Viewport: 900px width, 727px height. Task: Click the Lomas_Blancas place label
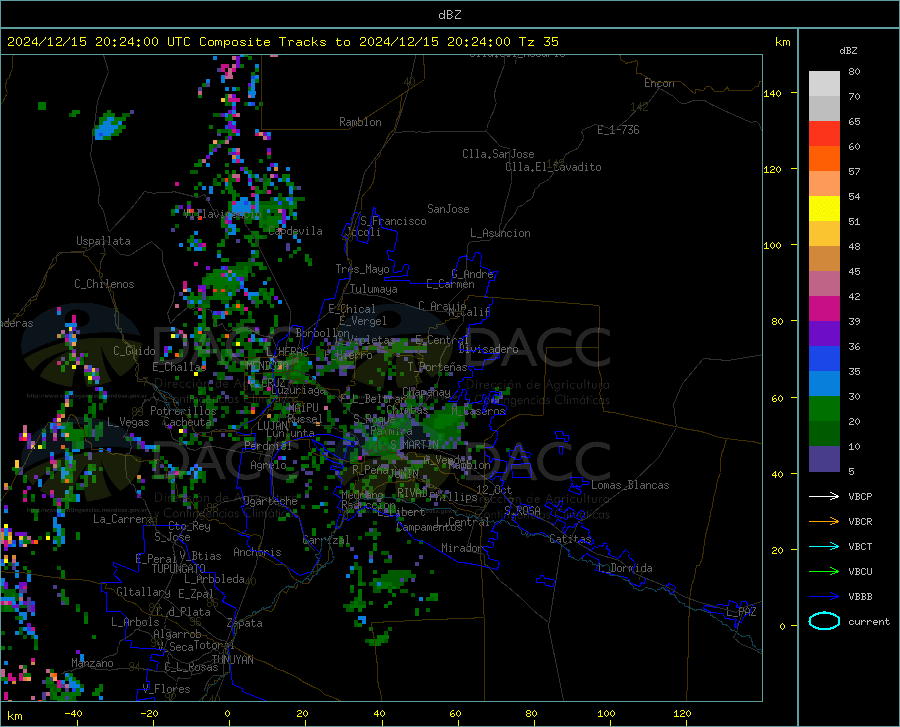click(x=630, y=485)
